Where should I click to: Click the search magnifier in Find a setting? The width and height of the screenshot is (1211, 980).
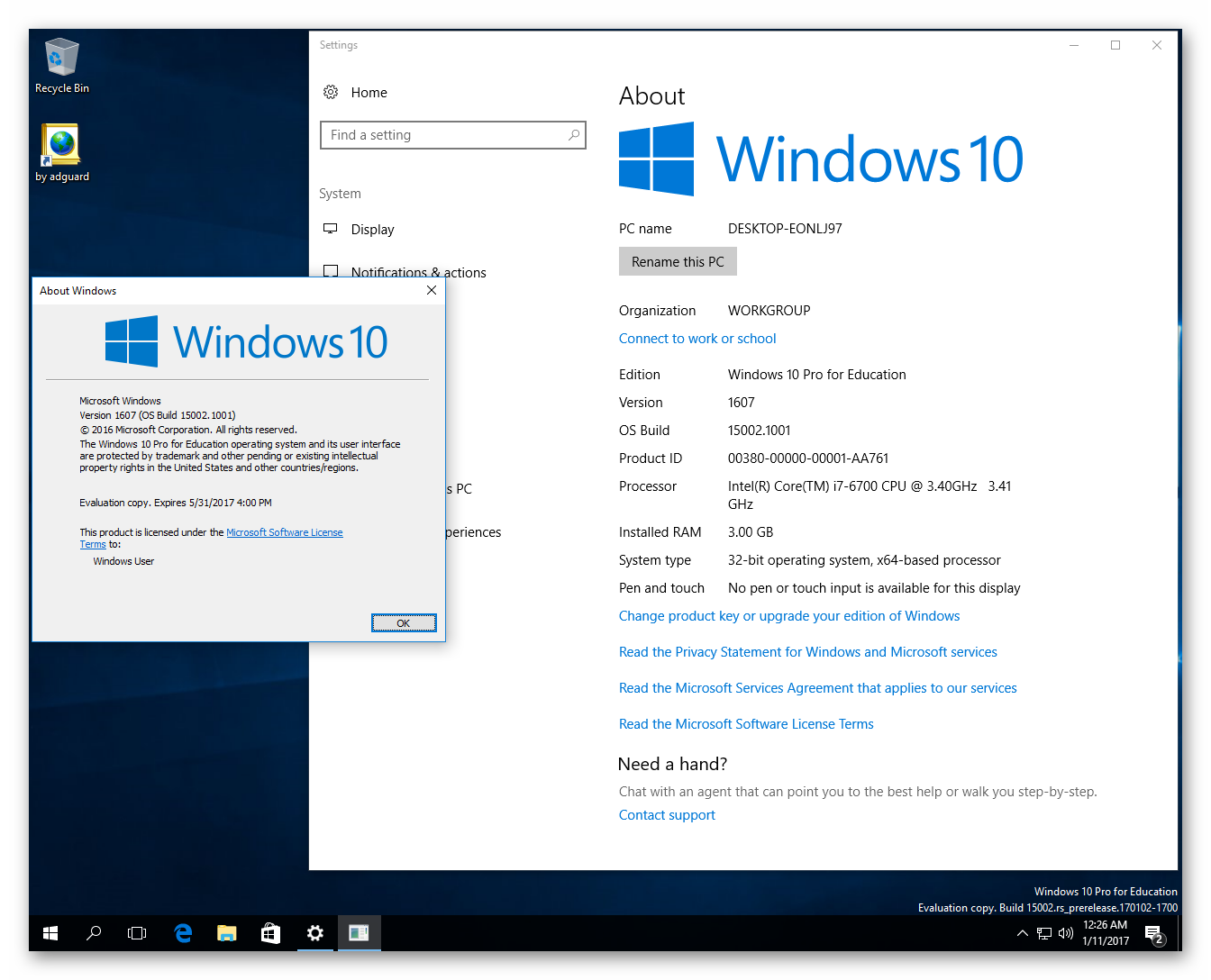[x=574, y=135]
